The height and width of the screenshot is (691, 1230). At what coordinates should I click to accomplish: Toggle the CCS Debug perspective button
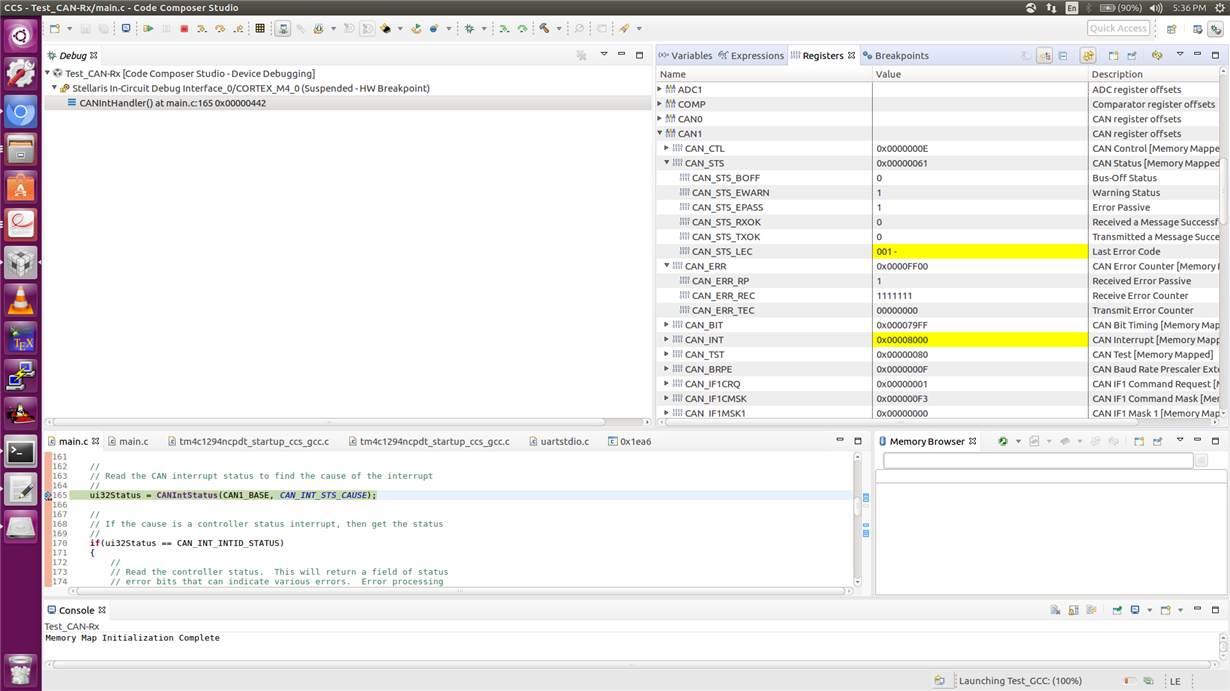coord(1216,29)
